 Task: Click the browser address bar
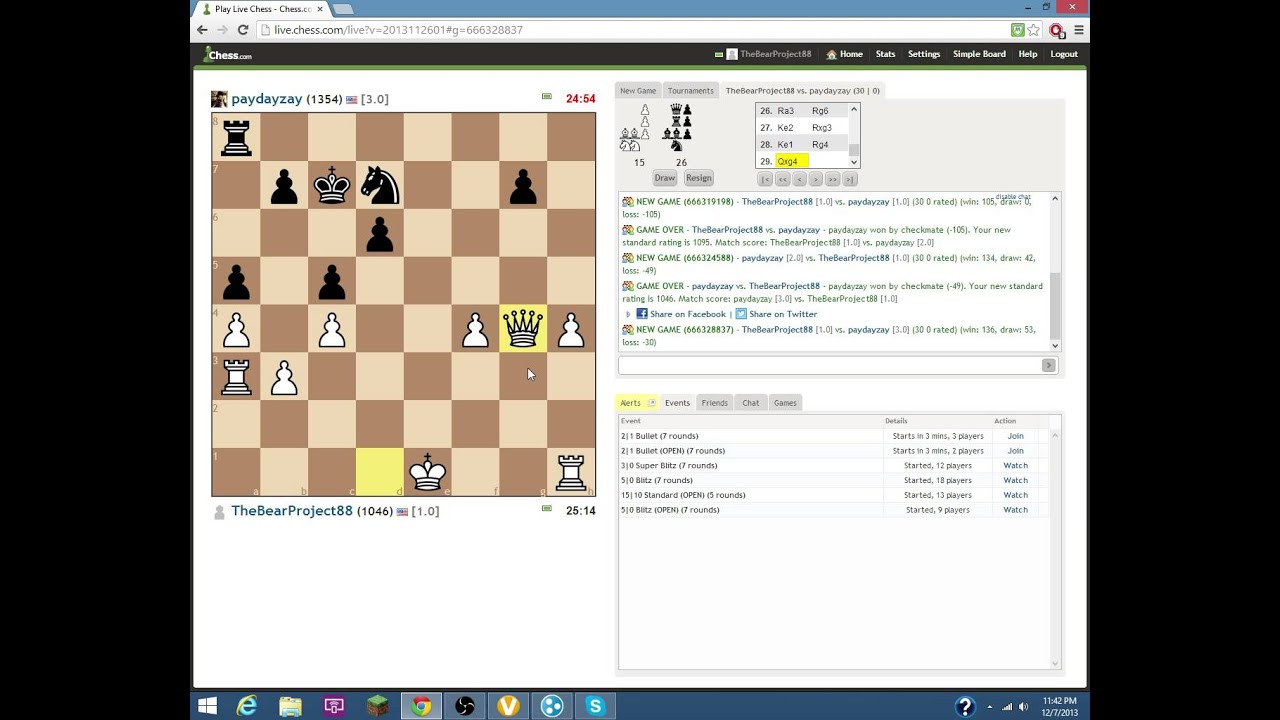pyautogui.click(x=638, y=30)
